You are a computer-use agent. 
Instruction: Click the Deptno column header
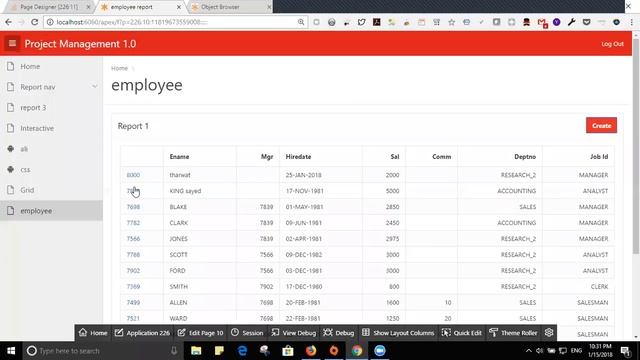525,156
